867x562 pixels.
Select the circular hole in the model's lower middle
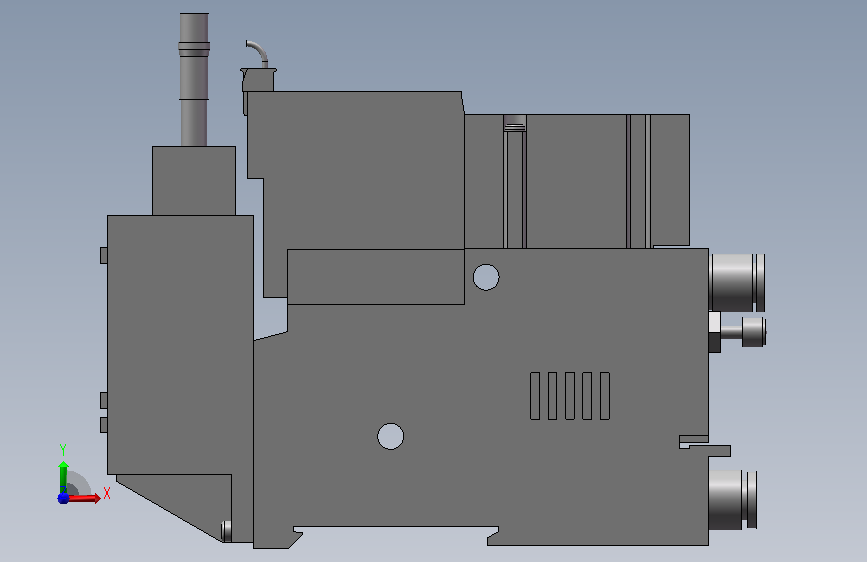click(390, 436)
